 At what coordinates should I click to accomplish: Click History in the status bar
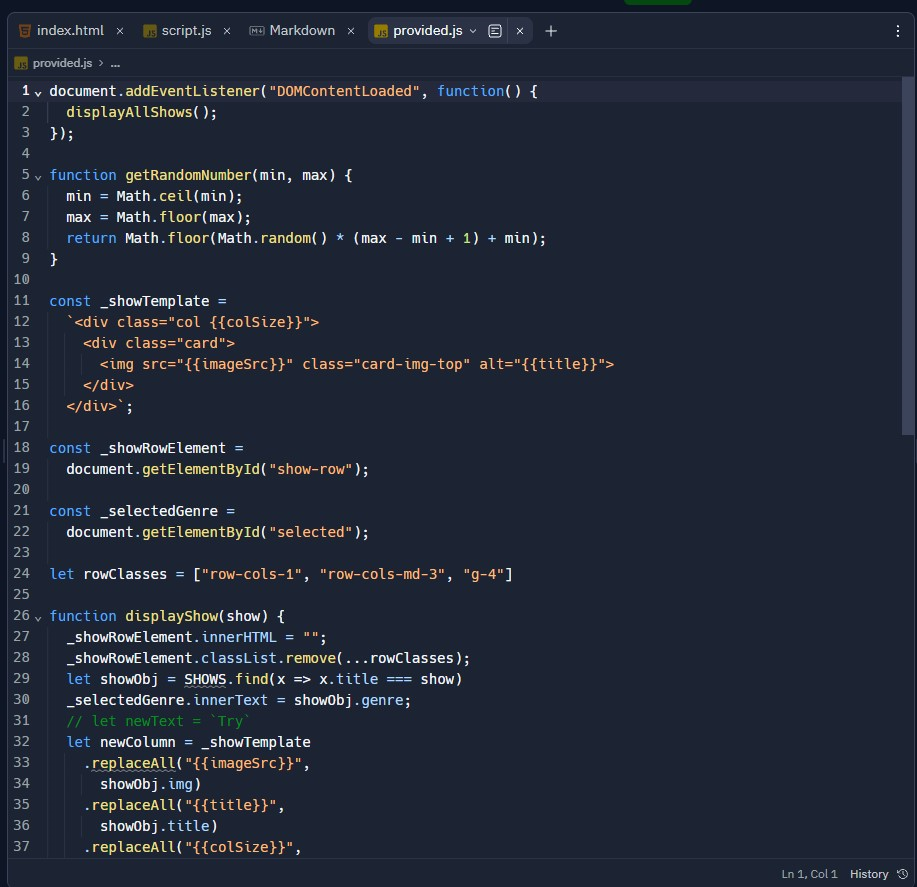click(867, 873)
